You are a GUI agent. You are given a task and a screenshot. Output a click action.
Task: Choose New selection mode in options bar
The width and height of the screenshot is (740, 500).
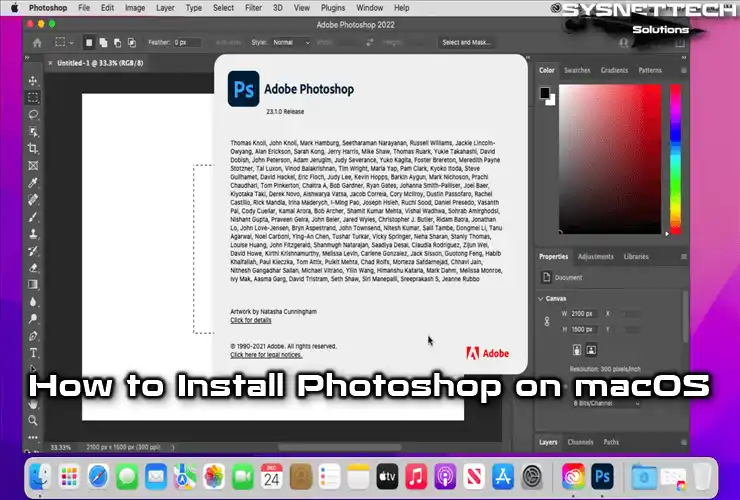[x=89, y=42]
